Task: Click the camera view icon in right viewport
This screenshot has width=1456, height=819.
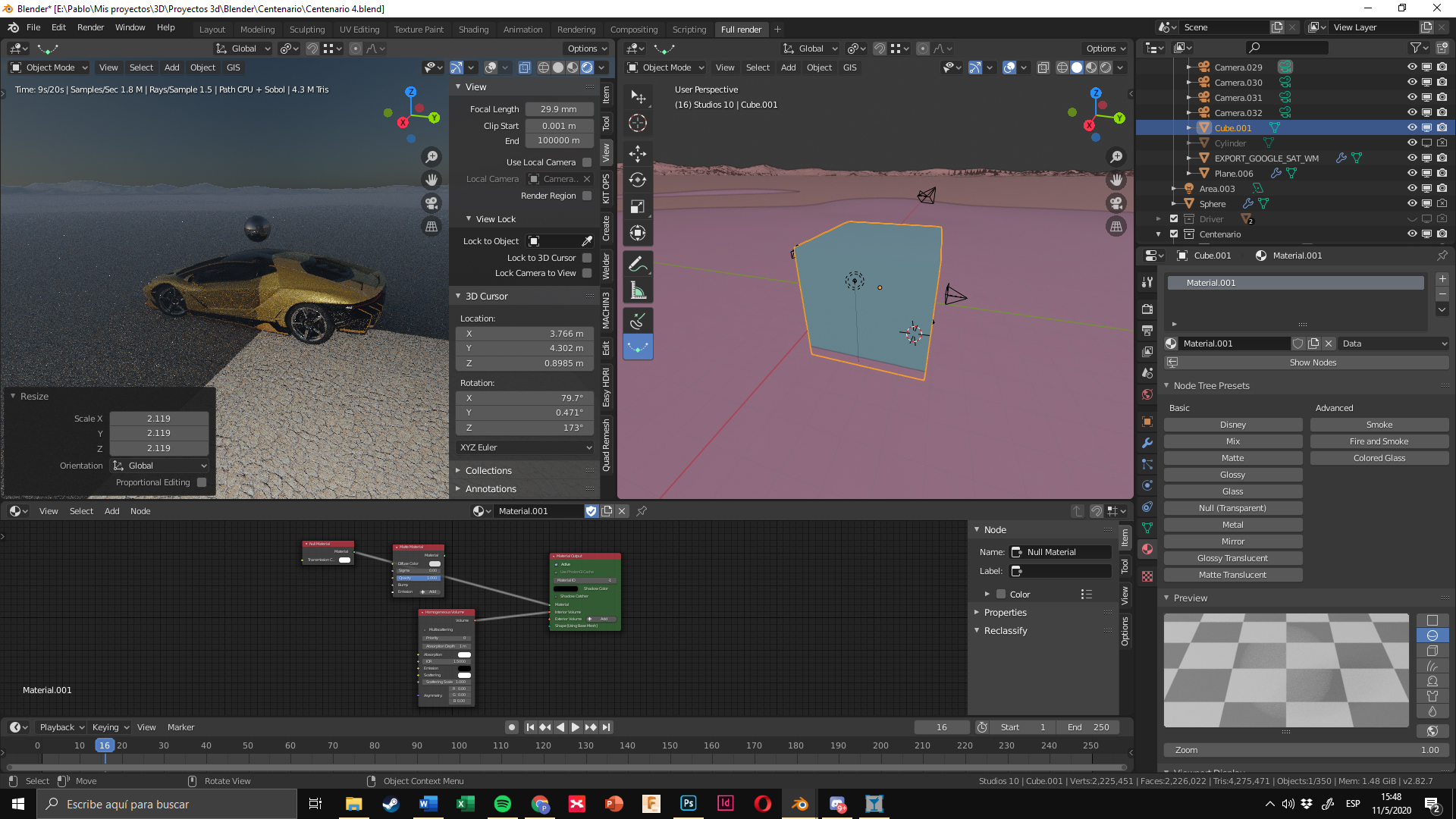Action: [1116, 203]
